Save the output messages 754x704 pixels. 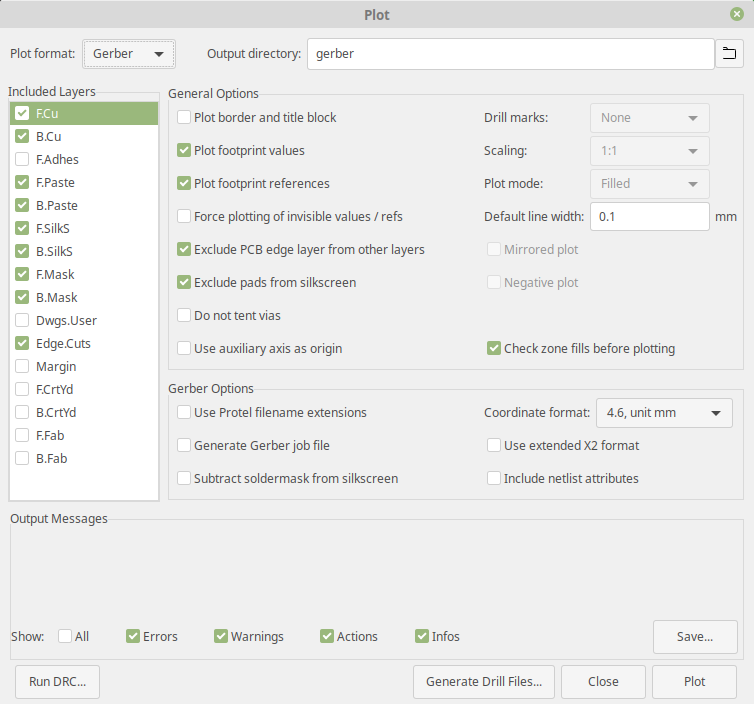click(x=694, y=637)
